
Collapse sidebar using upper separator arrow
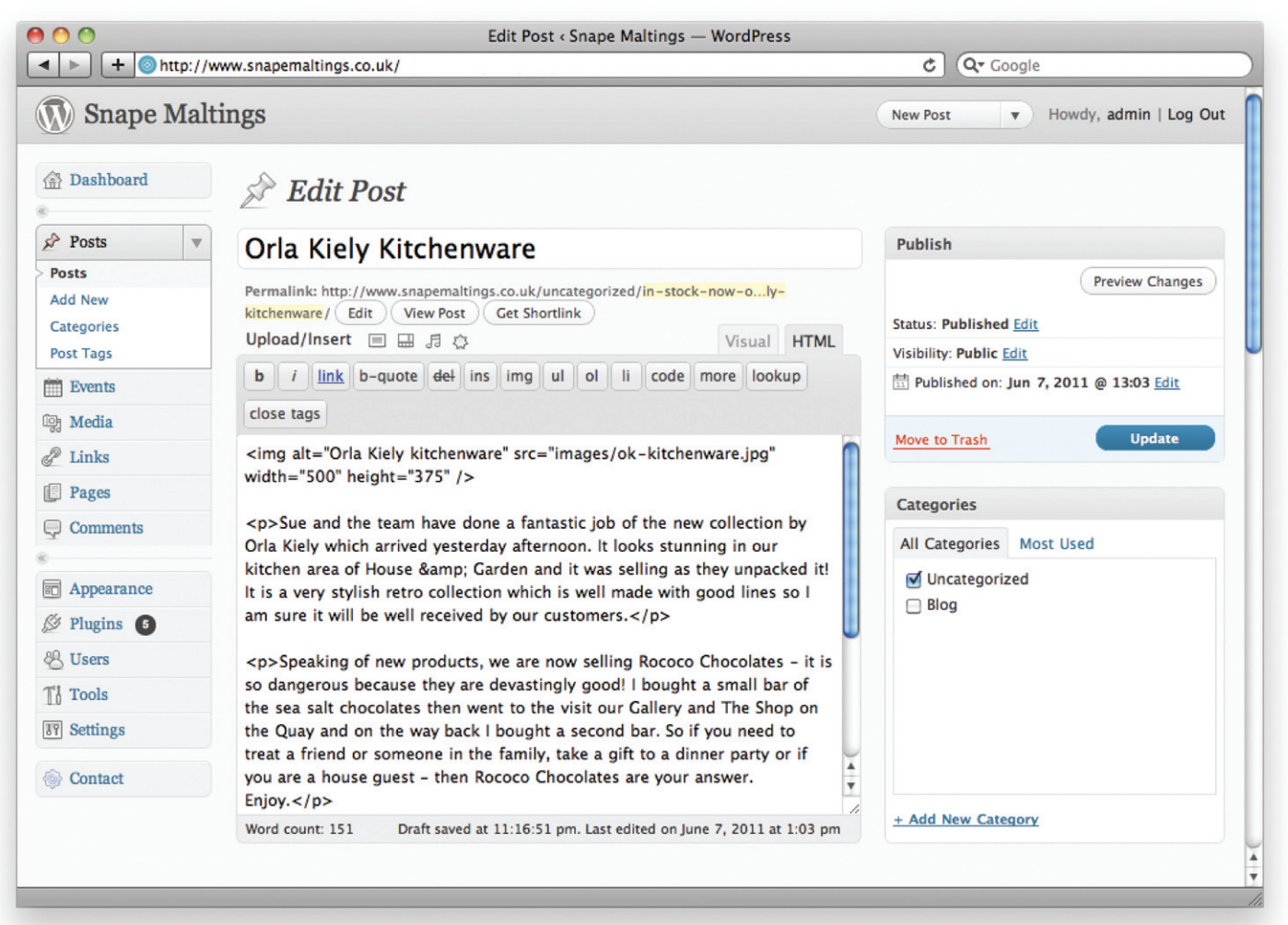pos(42,212)
